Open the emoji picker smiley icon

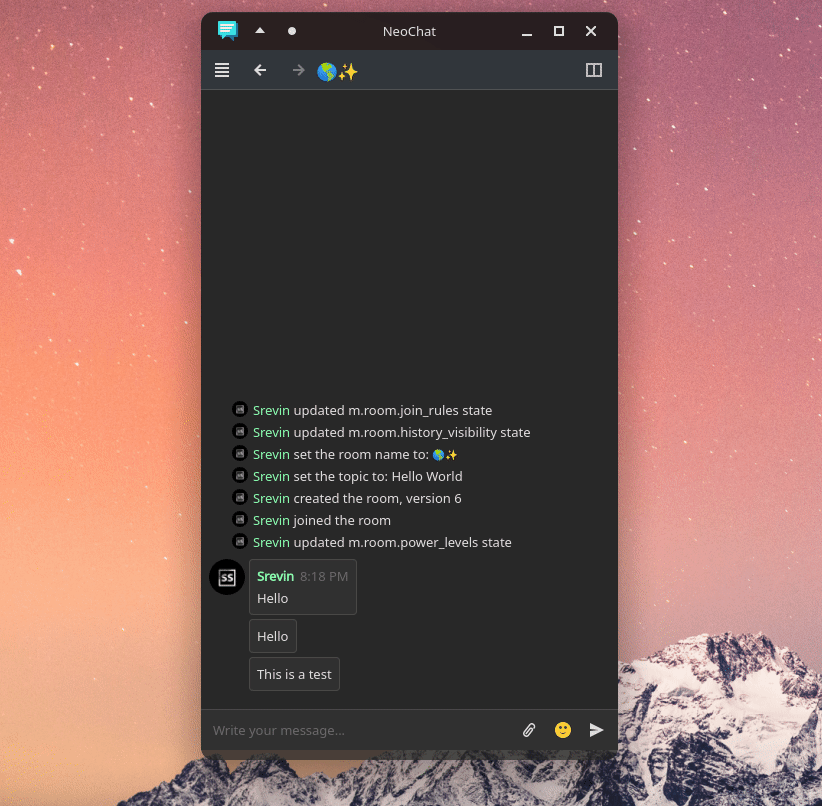pyautogui.click(x=563, y=730)
